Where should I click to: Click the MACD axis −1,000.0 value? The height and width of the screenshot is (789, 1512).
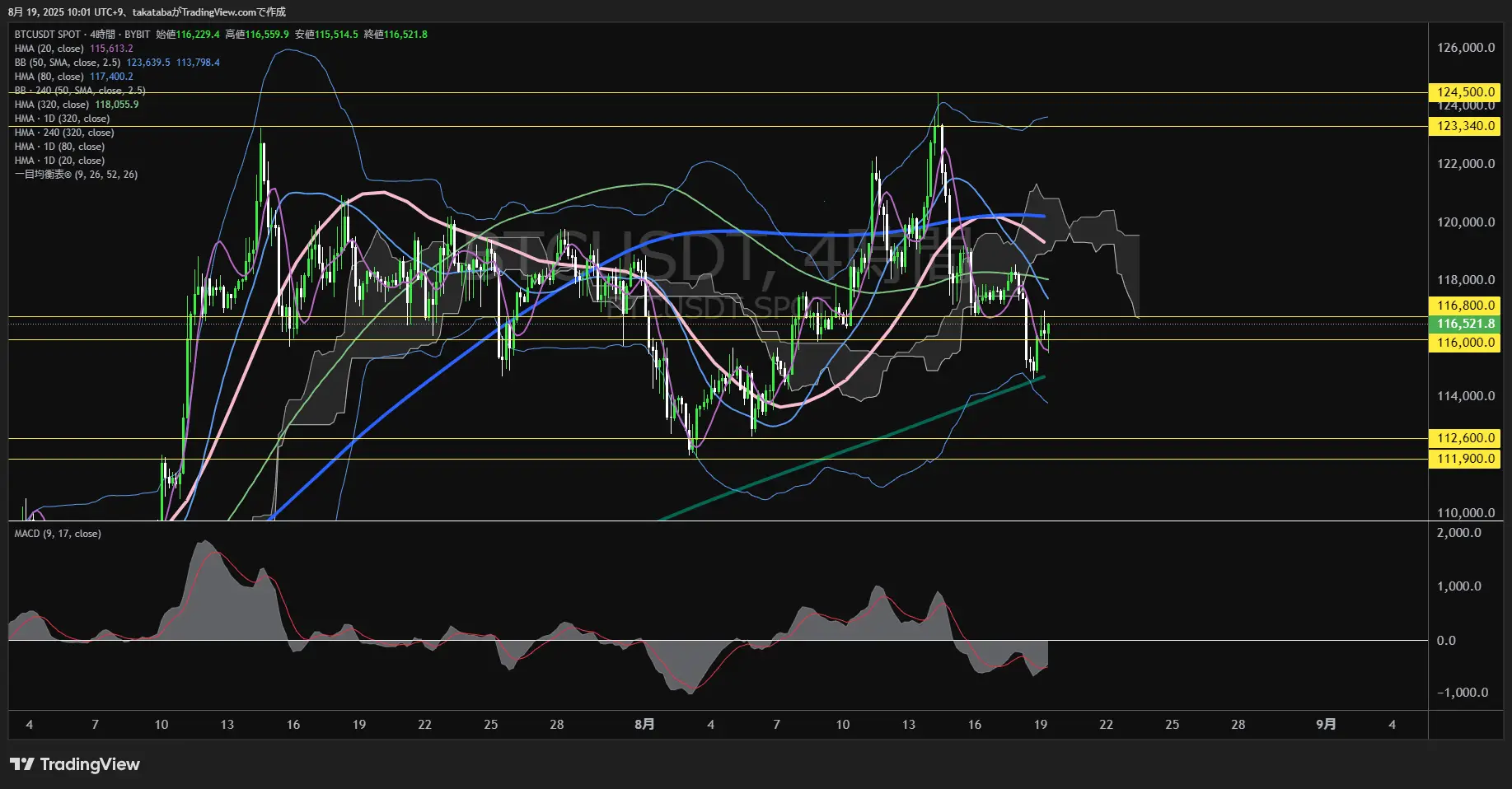1463,693
